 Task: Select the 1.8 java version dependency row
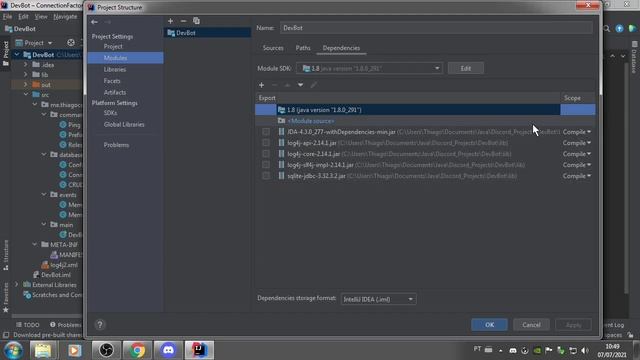pos(424,110)
